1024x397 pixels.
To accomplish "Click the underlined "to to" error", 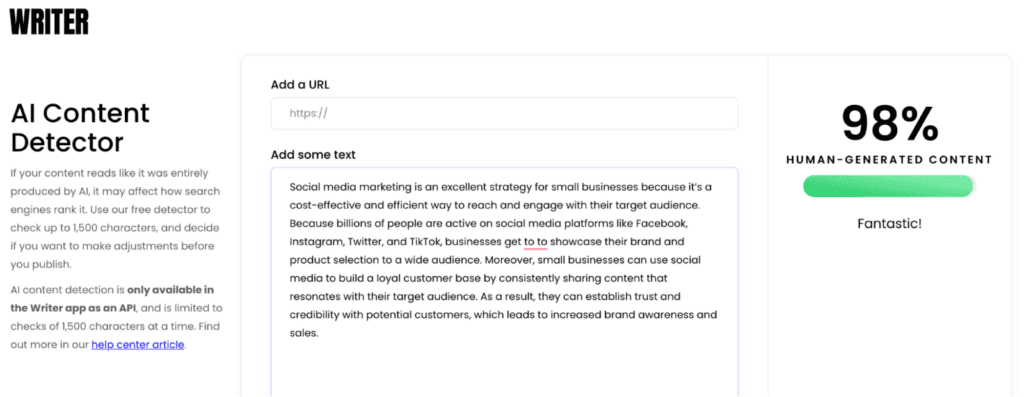I will pyautogui.click(x=536, y=242).
